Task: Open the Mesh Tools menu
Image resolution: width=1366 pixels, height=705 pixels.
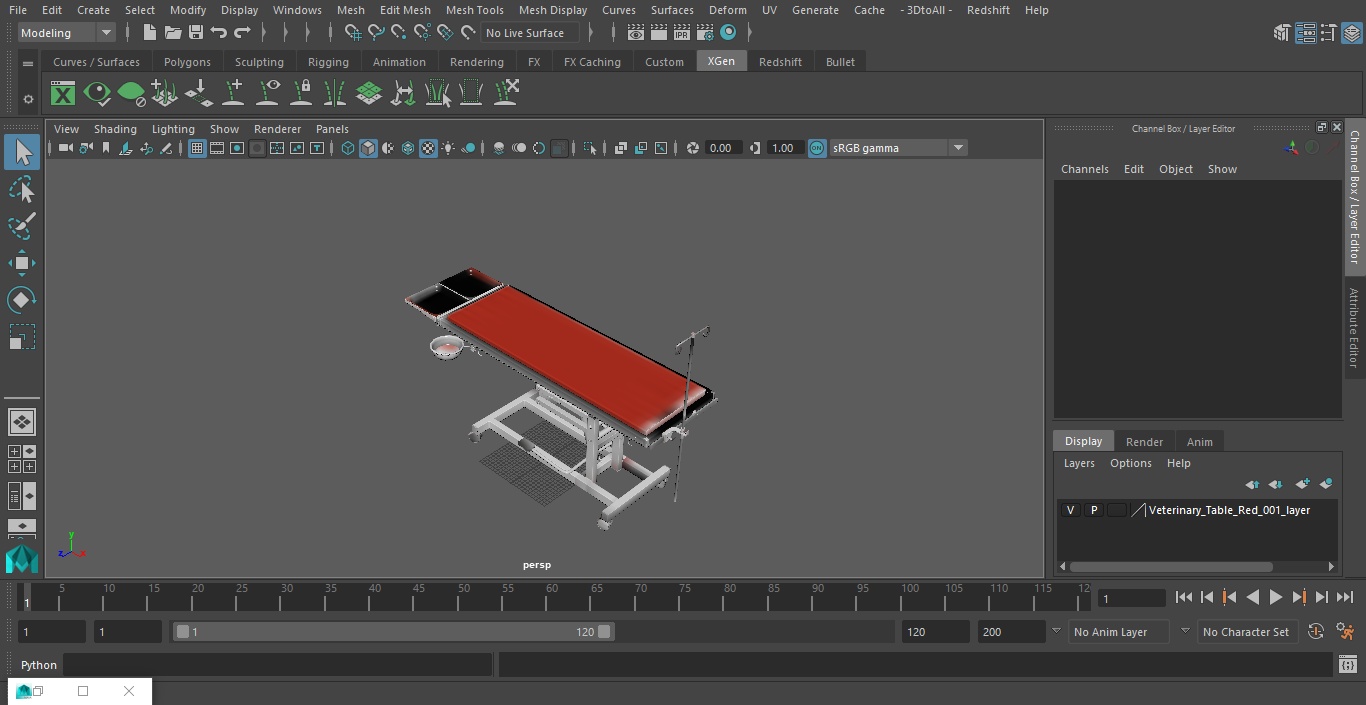Action: click(474, 10)
